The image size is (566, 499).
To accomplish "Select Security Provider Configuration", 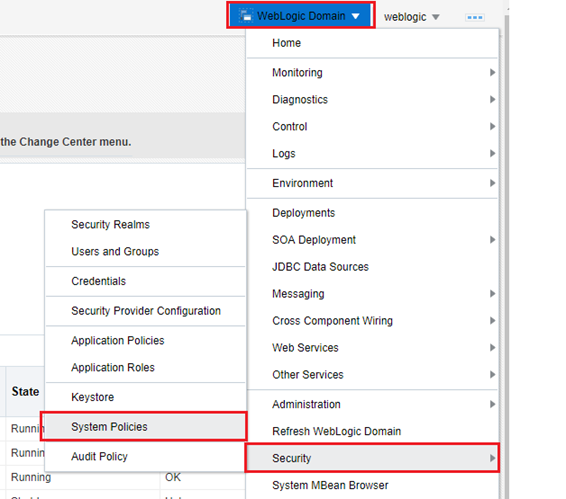I will 145,311.
